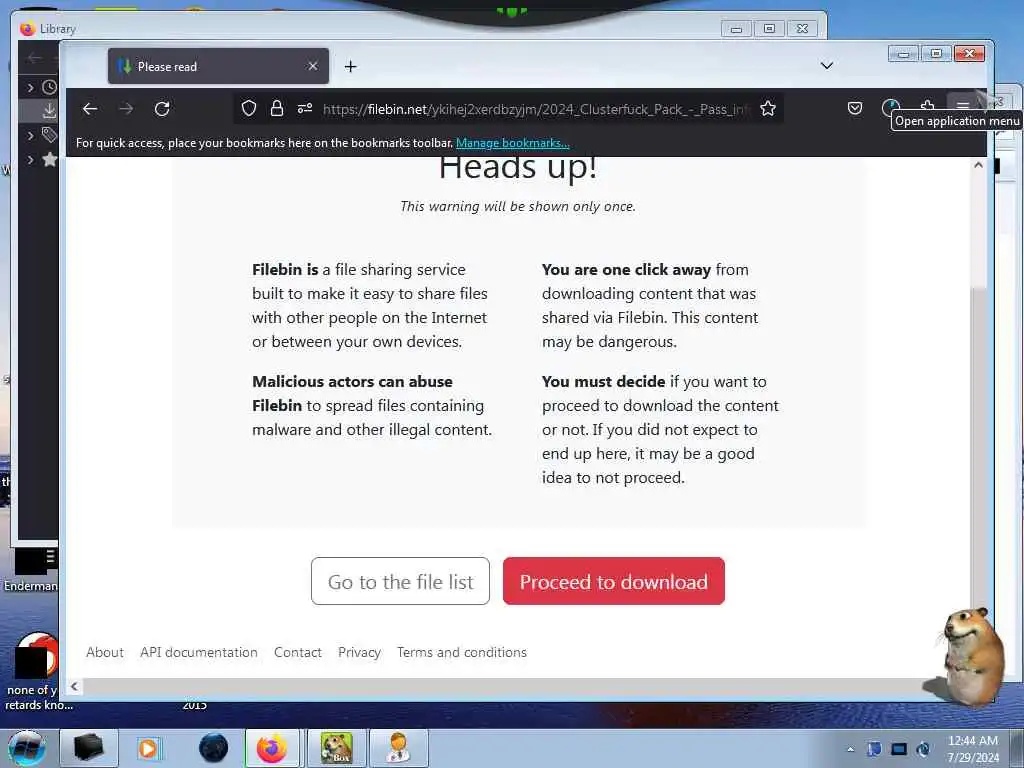This screenshot has width=1024, height=768.
Task: Open the Privacy footer link
Action: click(x=359, y=652)
